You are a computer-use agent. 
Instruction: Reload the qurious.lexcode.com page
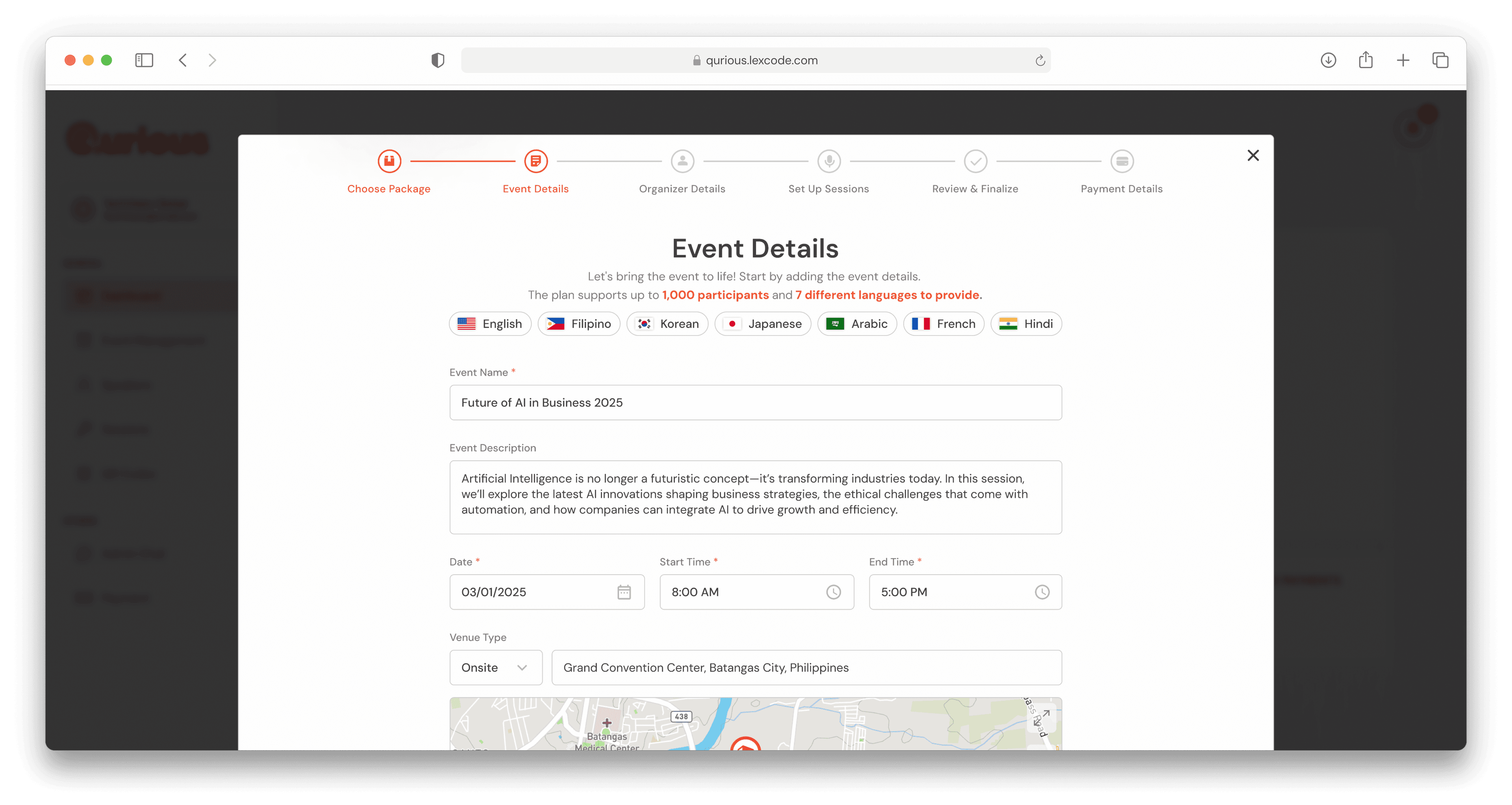(1040, 59)
